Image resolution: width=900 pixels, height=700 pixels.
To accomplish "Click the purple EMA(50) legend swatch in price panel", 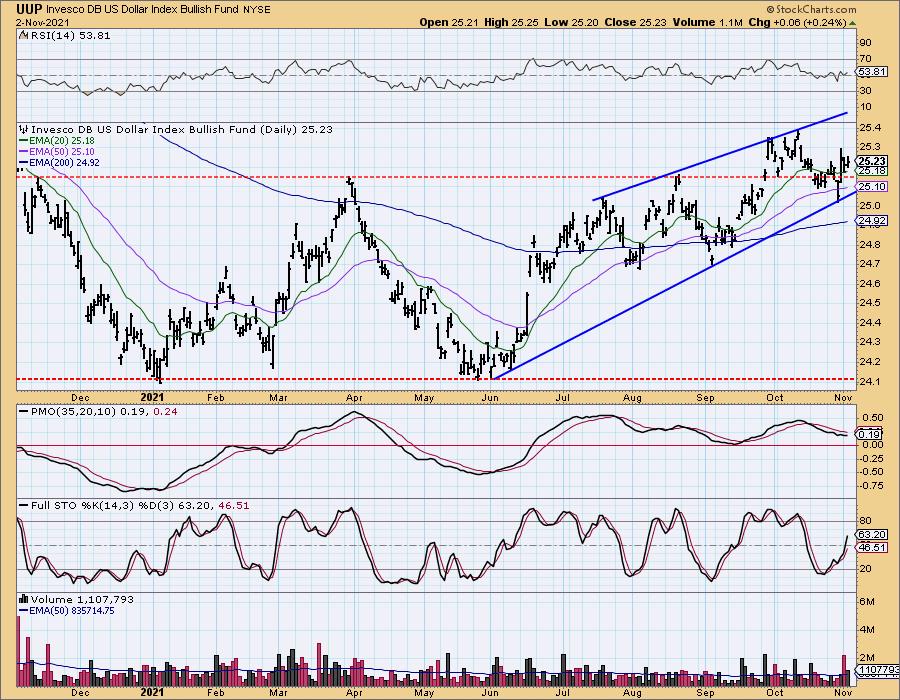I will click(23, 151).
